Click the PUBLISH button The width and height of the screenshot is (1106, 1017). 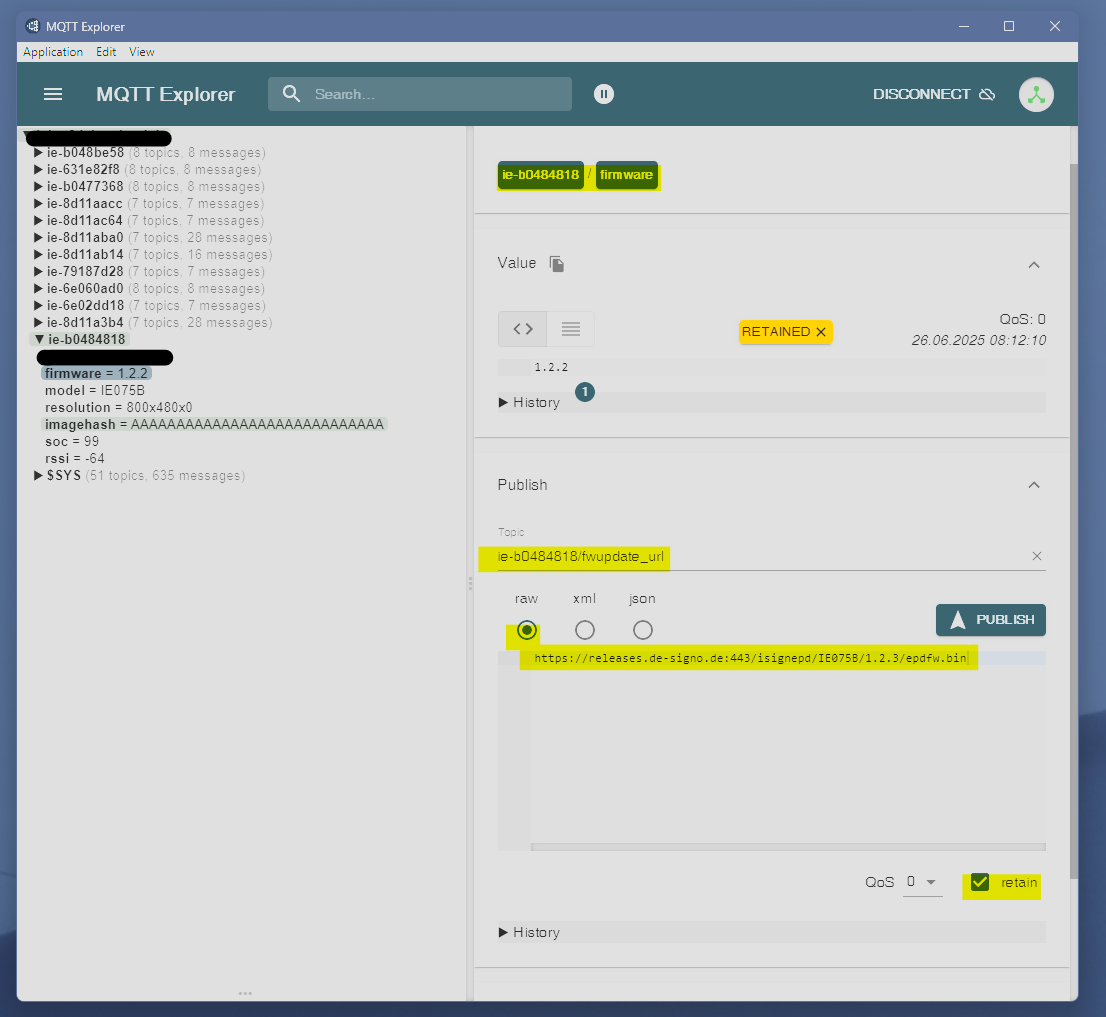pyautogui.click(x=991, y=620)
